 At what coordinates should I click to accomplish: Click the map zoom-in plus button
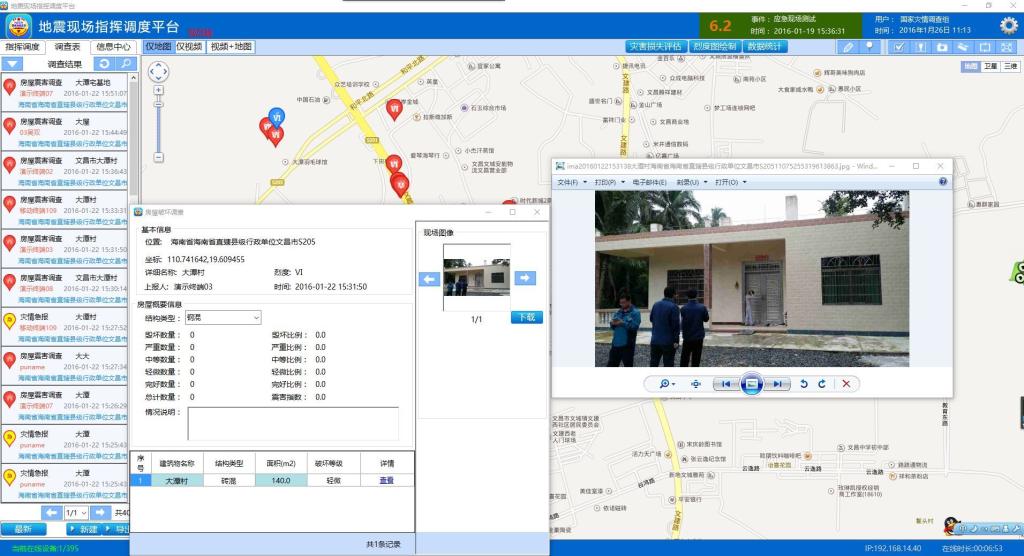click(x=158, y=89)
